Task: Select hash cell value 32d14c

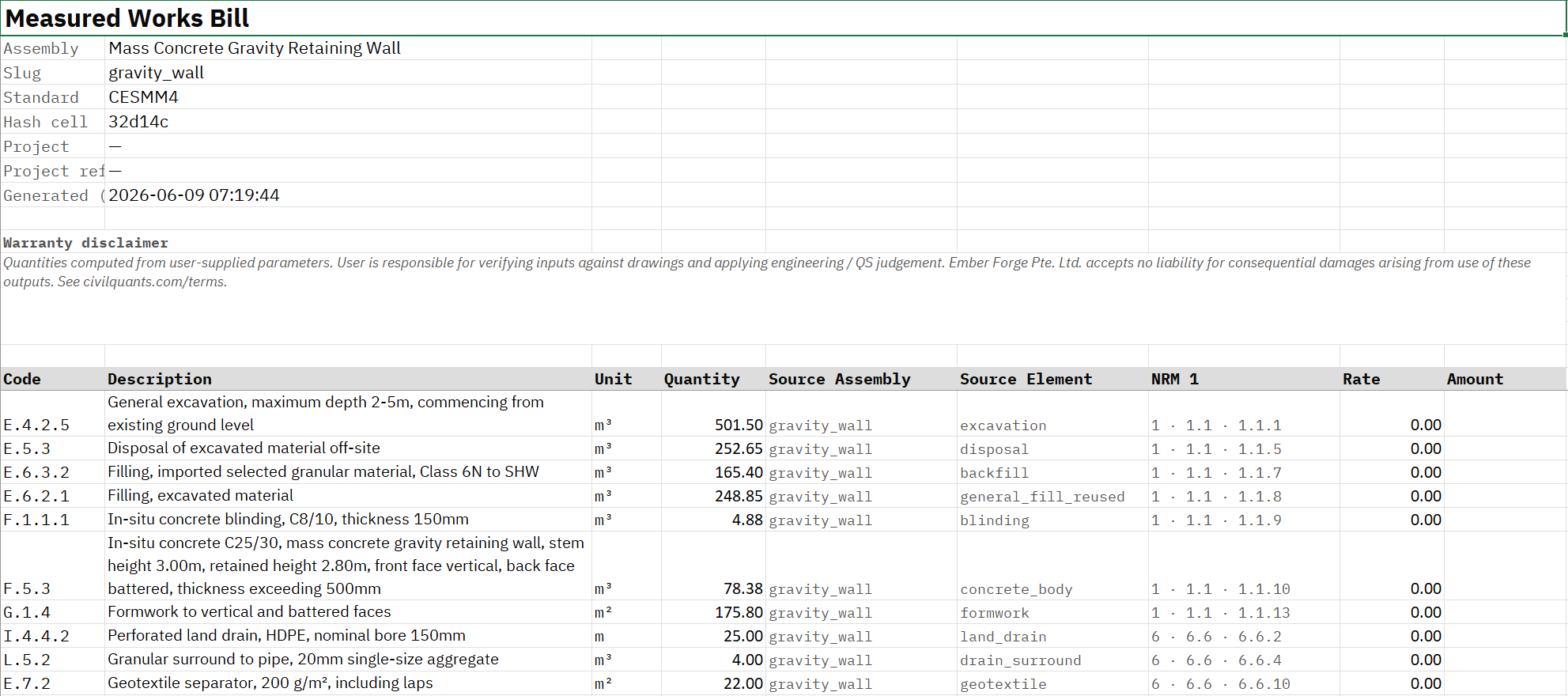Action: (348, 122)
